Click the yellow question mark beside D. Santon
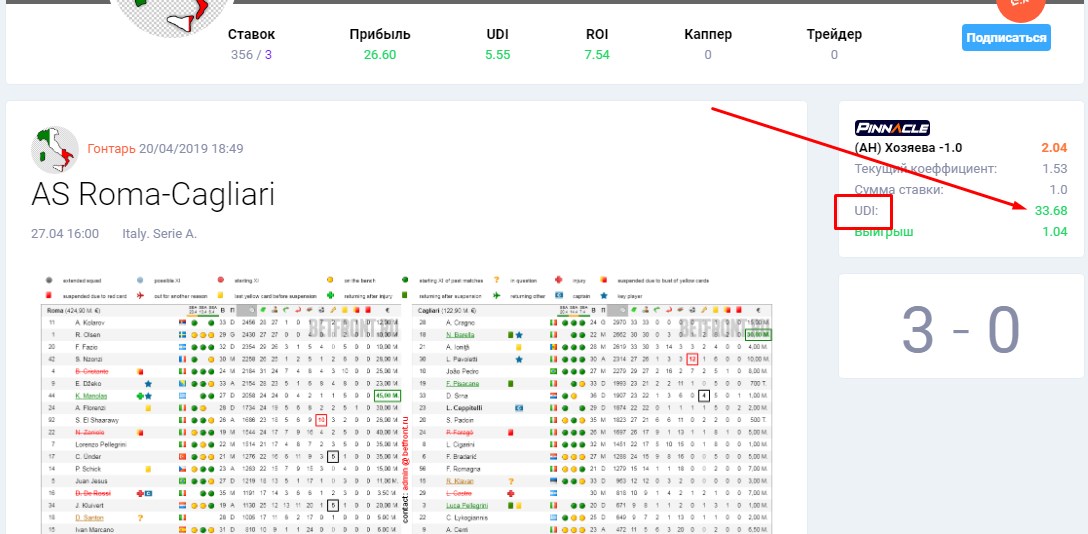1088x534 pixels. click(x=141, y=518)
